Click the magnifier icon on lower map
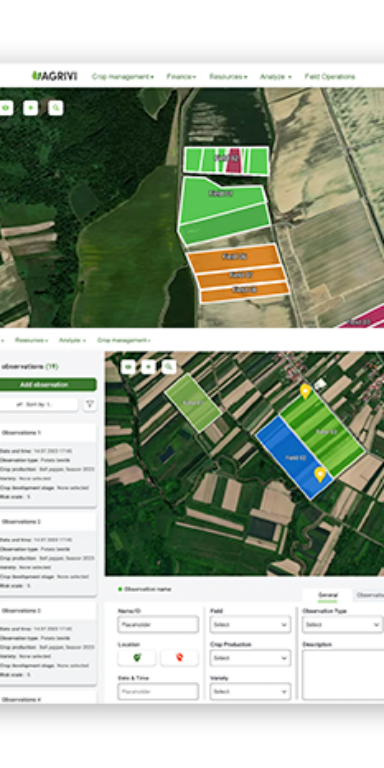Viewport: 384px width, 768px height. tap(169, 367)
